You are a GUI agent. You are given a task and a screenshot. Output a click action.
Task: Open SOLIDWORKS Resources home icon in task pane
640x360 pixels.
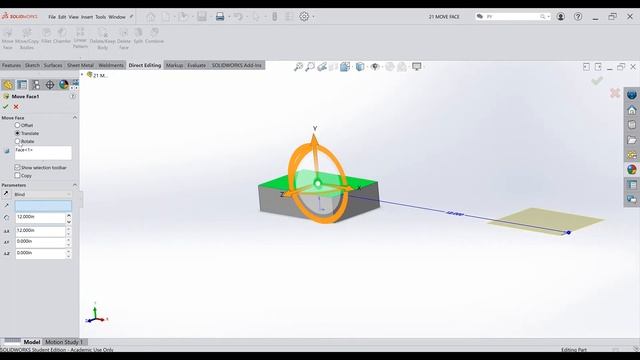coord(632,110)
